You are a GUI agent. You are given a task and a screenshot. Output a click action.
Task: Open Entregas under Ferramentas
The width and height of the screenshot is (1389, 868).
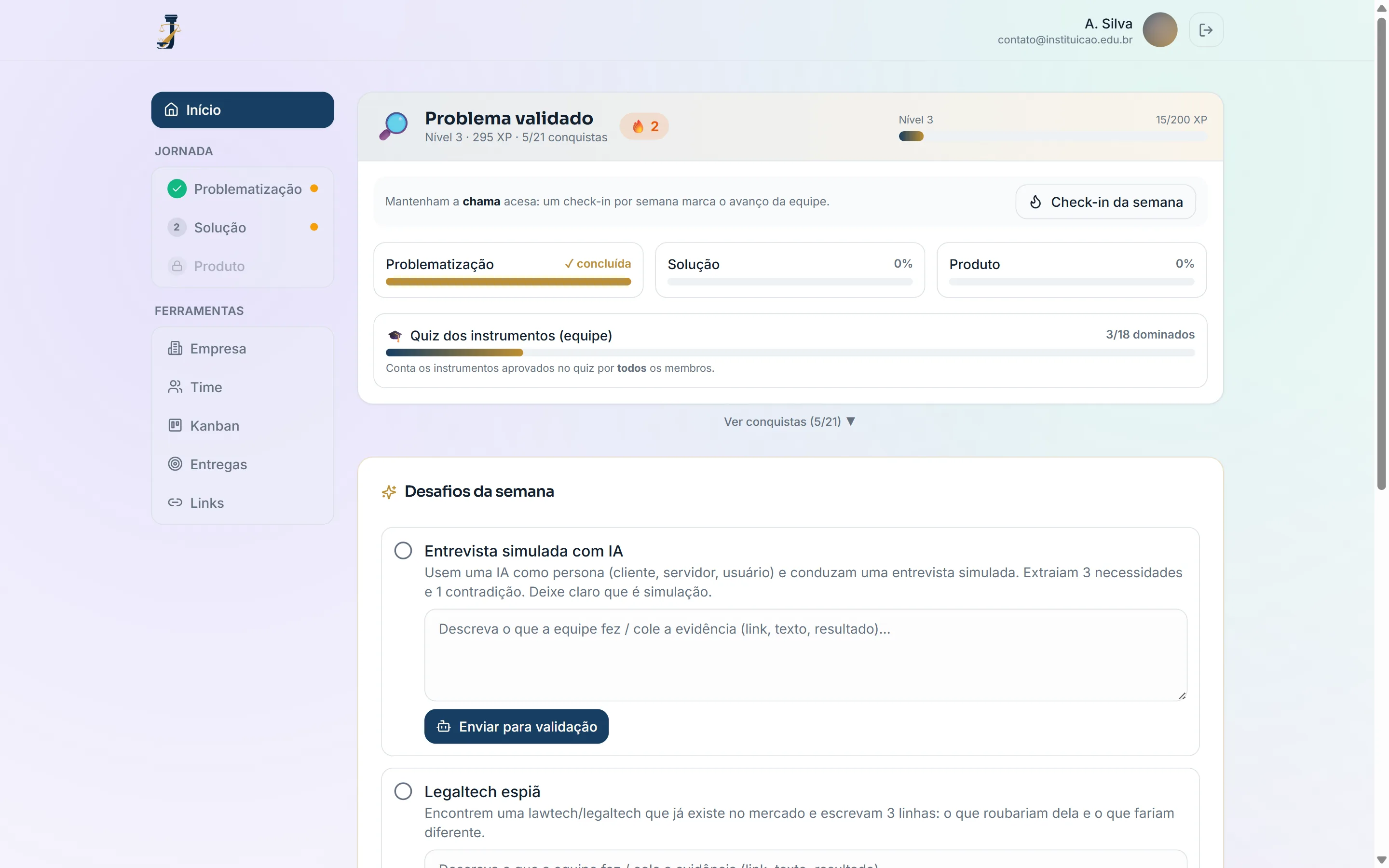click(x=242, y=464)
